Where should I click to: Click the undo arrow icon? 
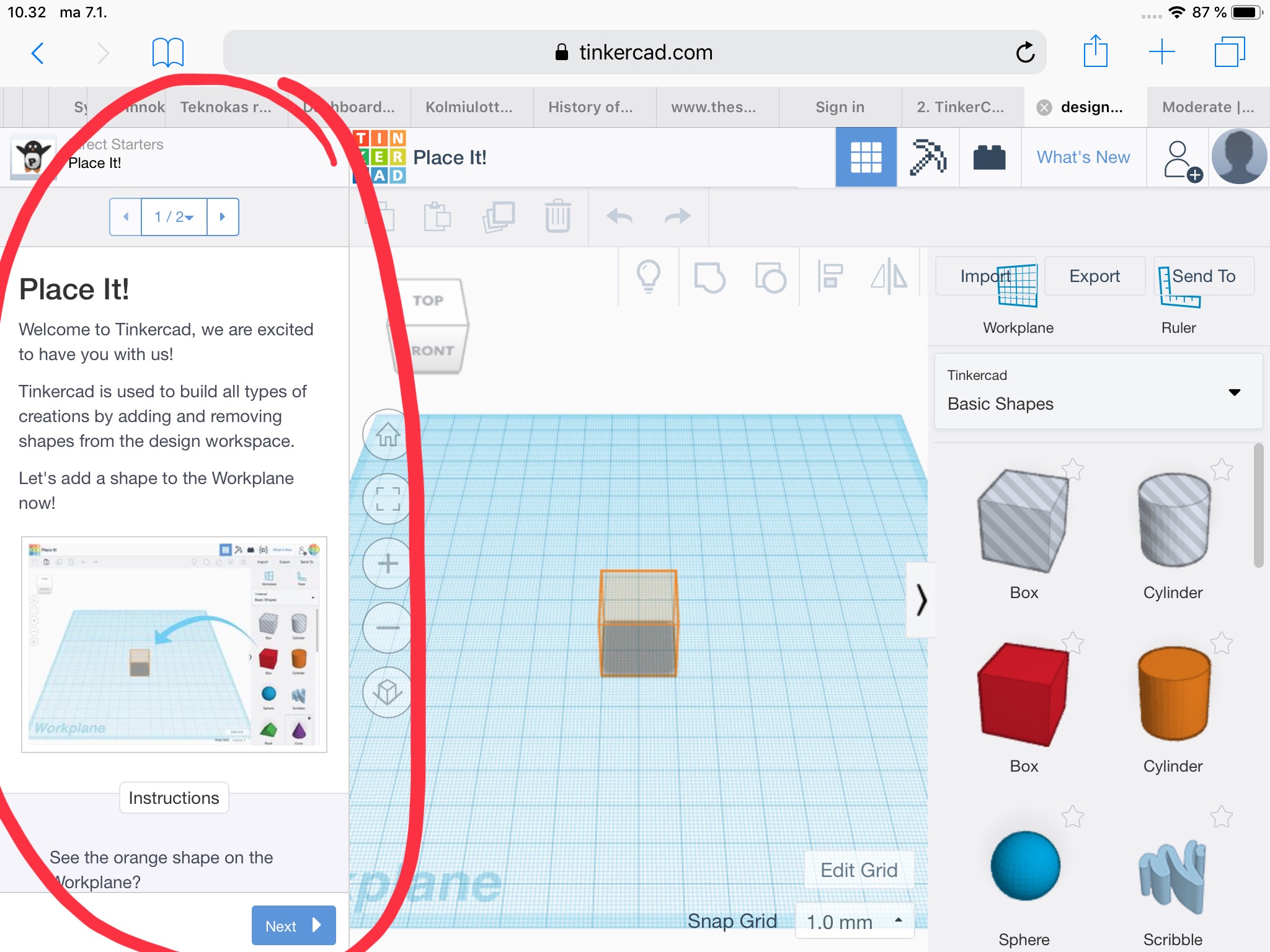click(619, 216)
